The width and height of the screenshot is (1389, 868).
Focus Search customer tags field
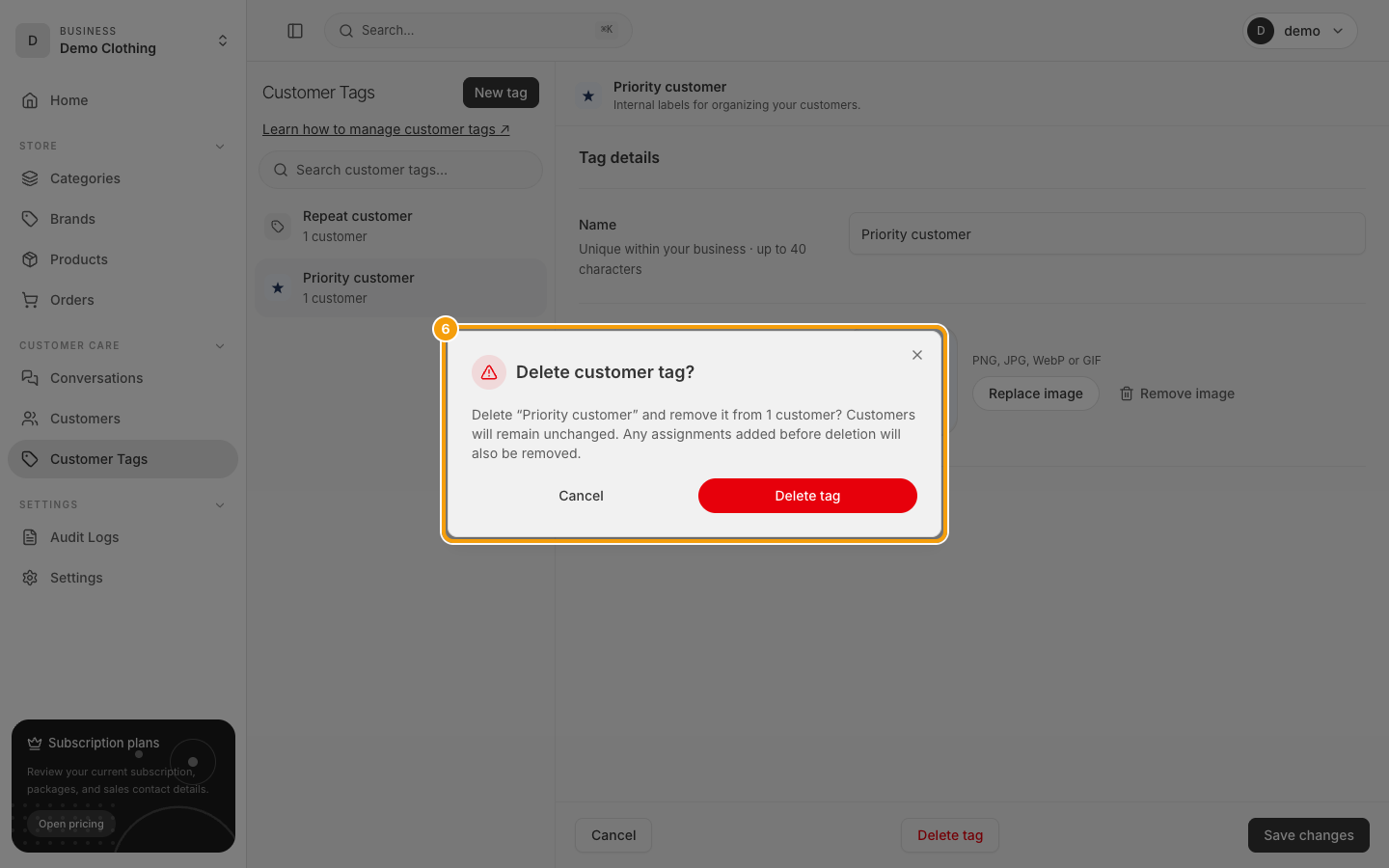click(401, 170)
